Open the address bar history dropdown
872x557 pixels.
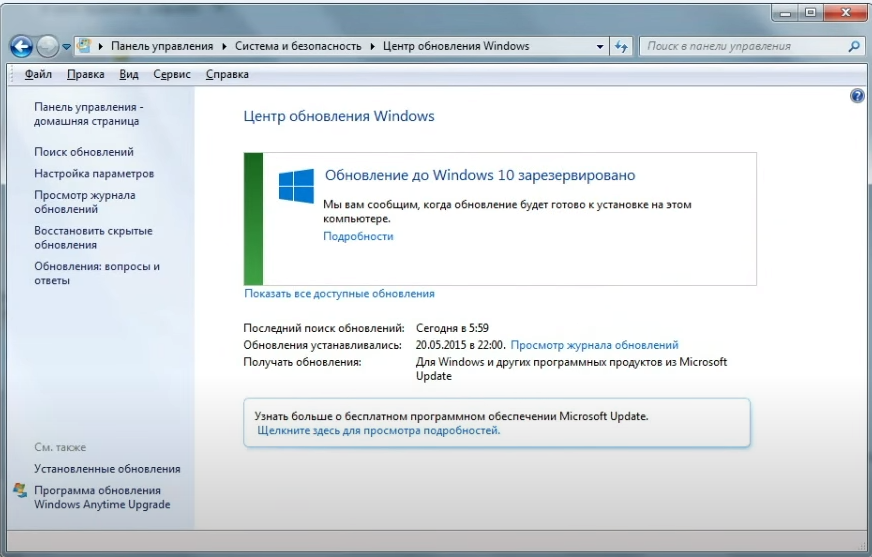coord(600,47)
